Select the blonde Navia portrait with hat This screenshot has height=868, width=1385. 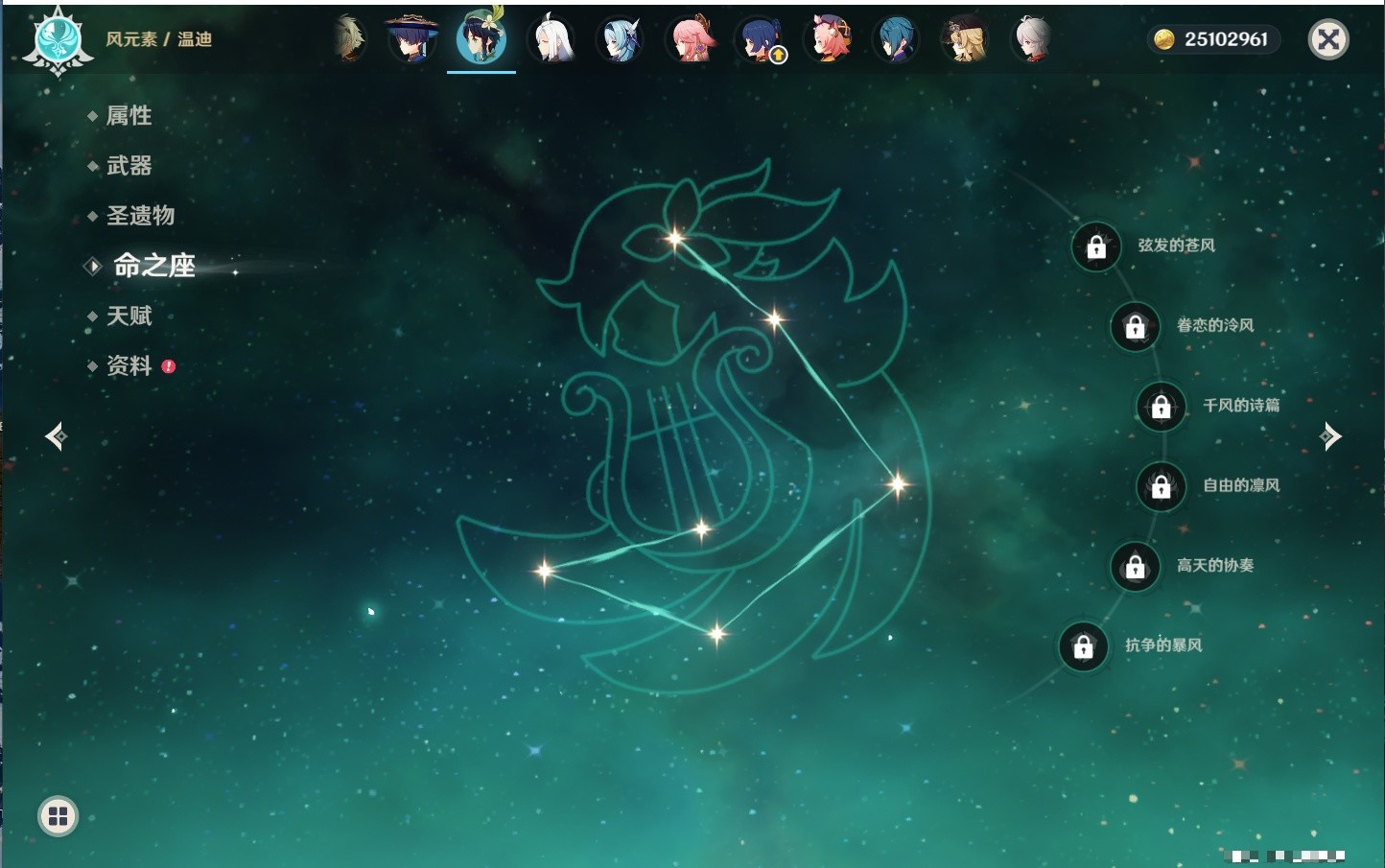click(966, 39)
